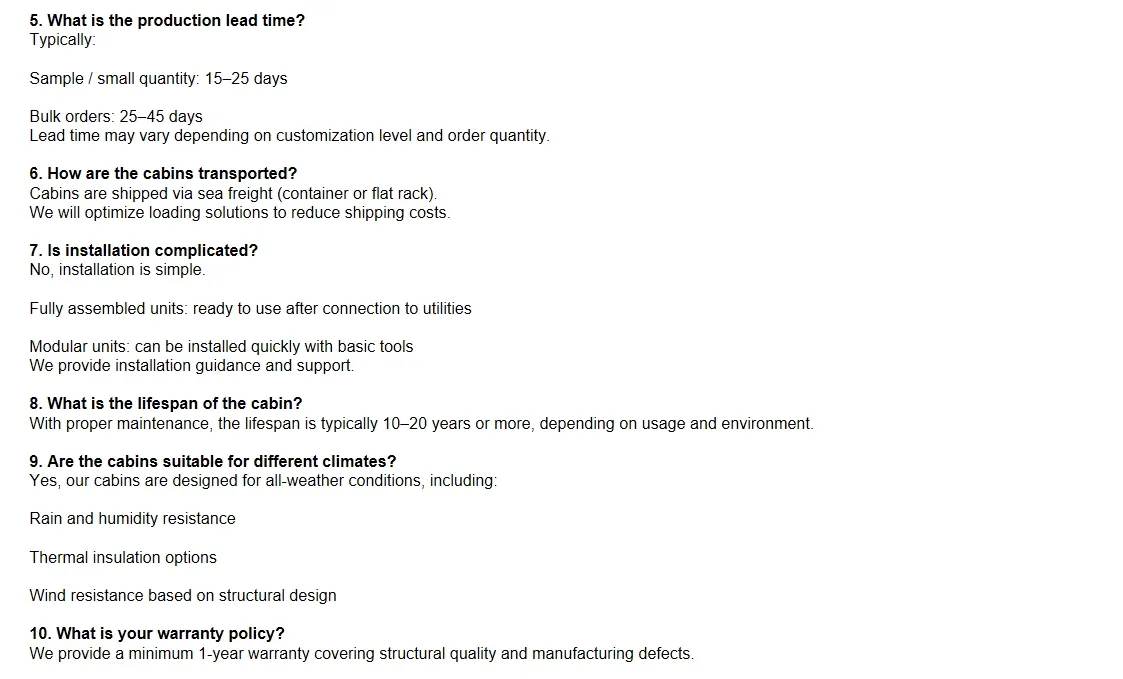Click the 'Bulk orders: 25–45 days' line
1123x679 pixels.
click(116, 116)
